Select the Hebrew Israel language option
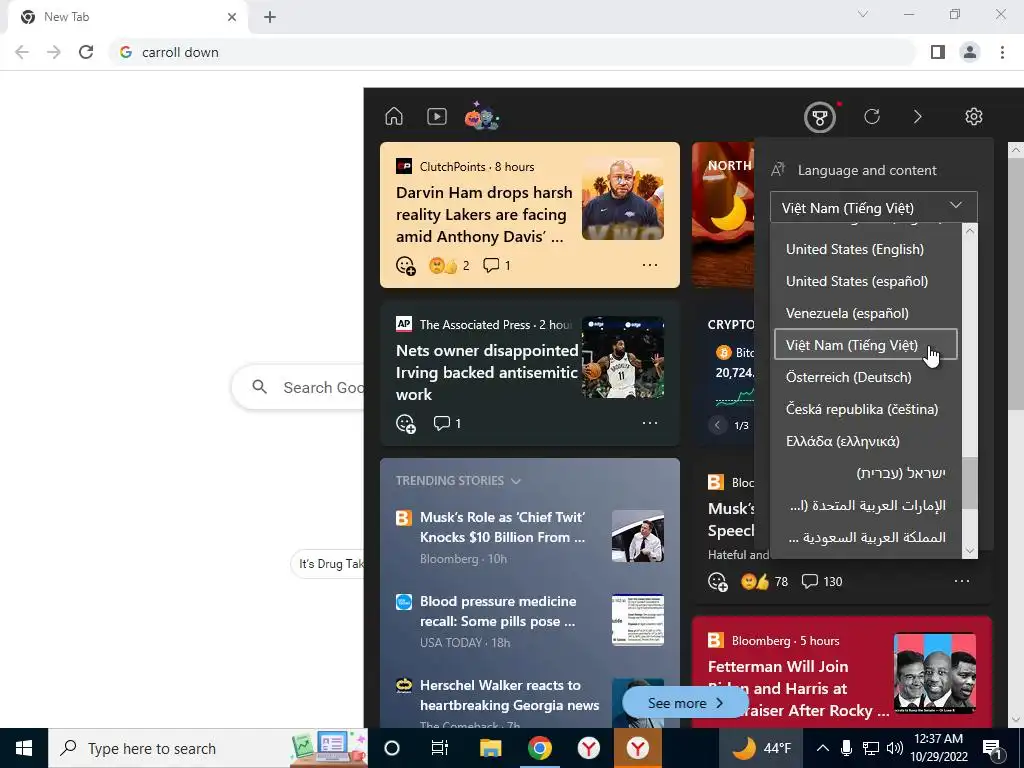This screenshot has height=768, width=1024. [x=866, y=473]
